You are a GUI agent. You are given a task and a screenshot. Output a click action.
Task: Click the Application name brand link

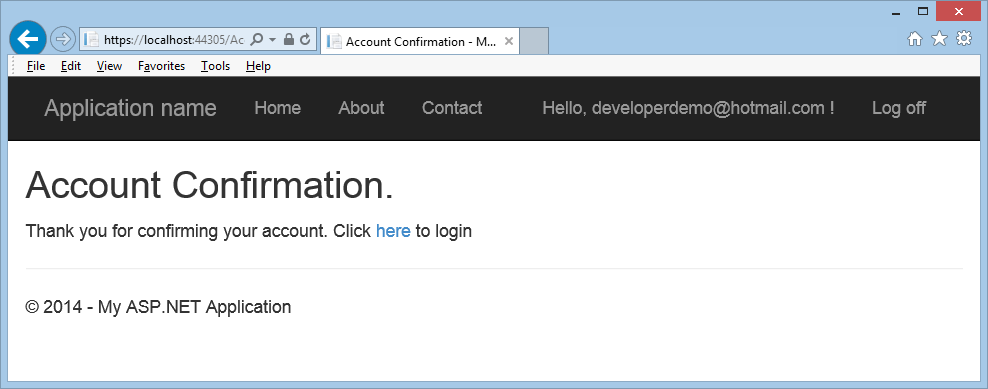(130, 108)
